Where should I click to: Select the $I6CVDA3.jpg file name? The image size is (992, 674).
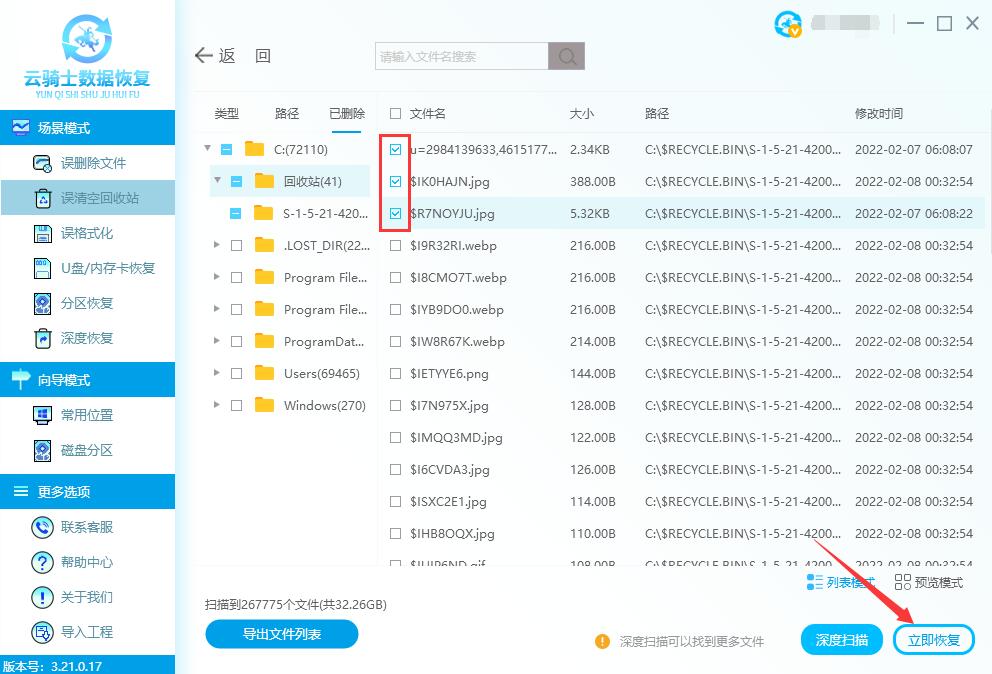coord(449,470)
